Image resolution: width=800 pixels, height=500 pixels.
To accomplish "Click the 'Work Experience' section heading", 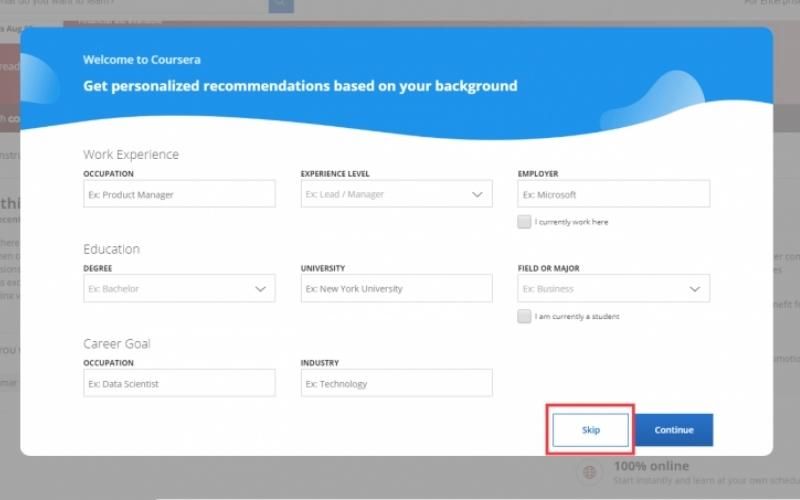I will [131, 155].
